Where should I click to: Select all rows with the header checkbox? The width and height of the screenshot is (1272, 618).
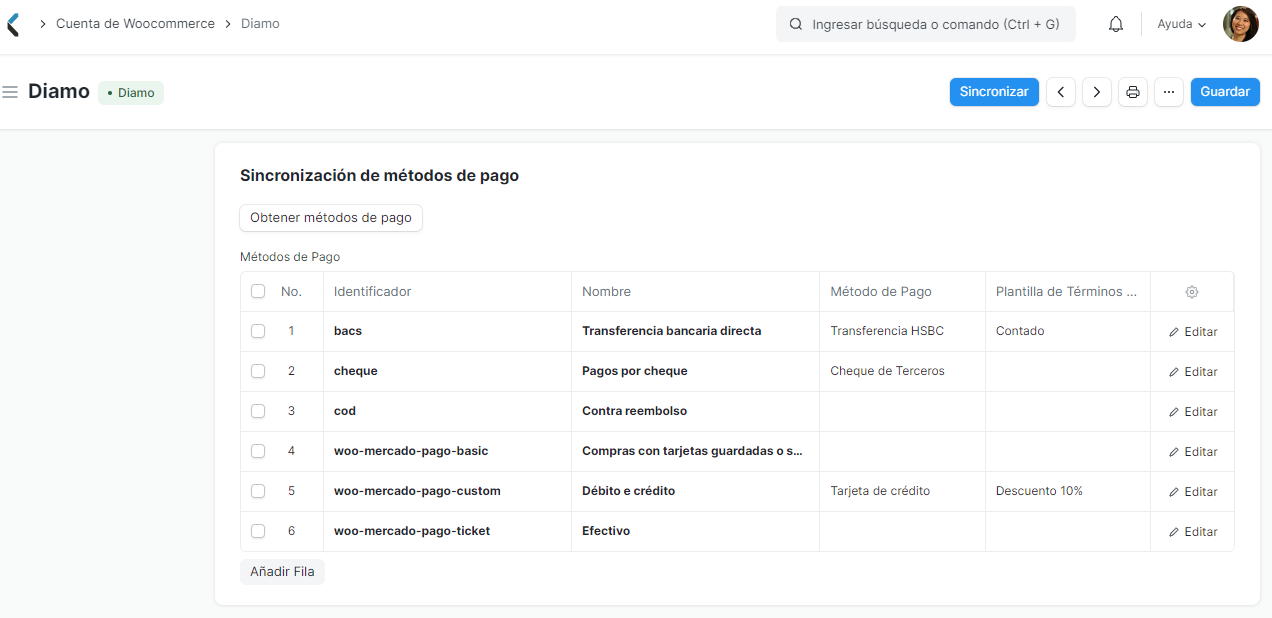pyautogui.click(x=258, y=291)
